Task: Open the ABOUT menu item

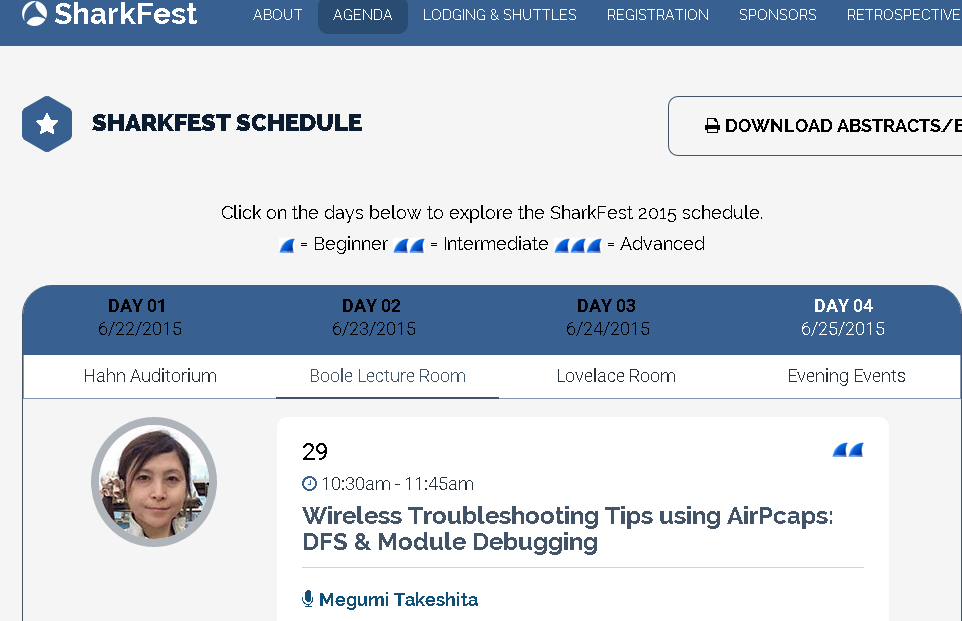Action: (x=277, y=15)
